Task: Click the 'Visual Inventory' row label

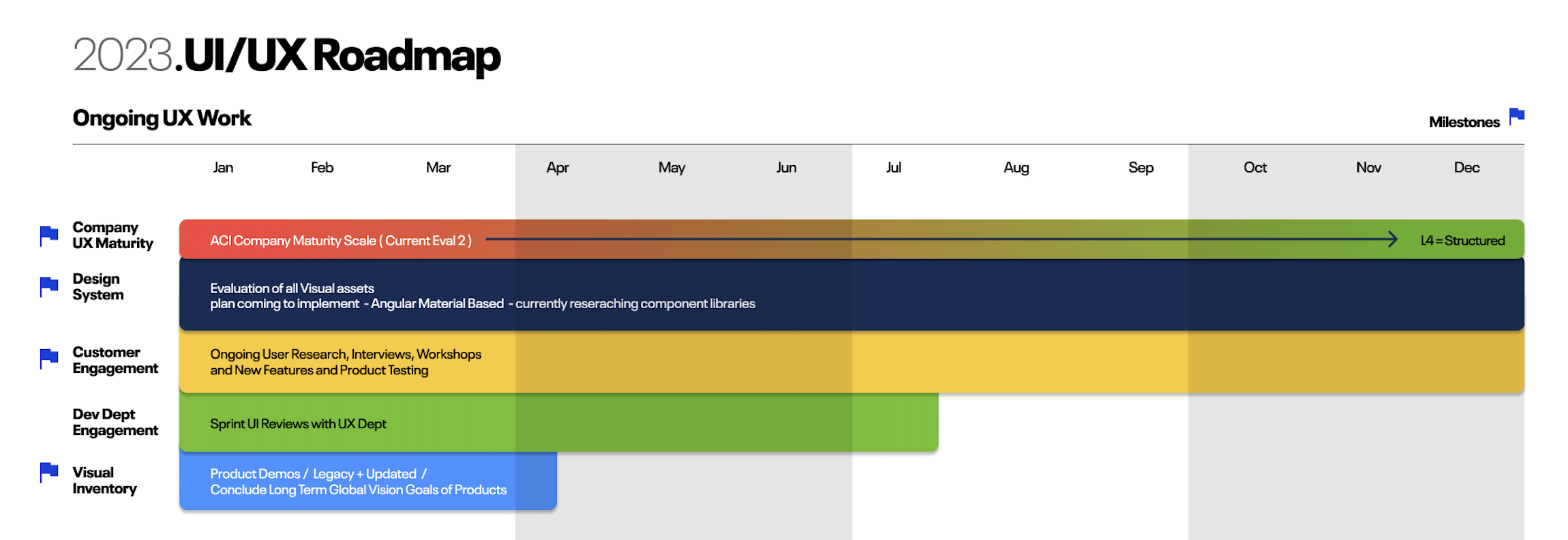Action: (104, 481)
